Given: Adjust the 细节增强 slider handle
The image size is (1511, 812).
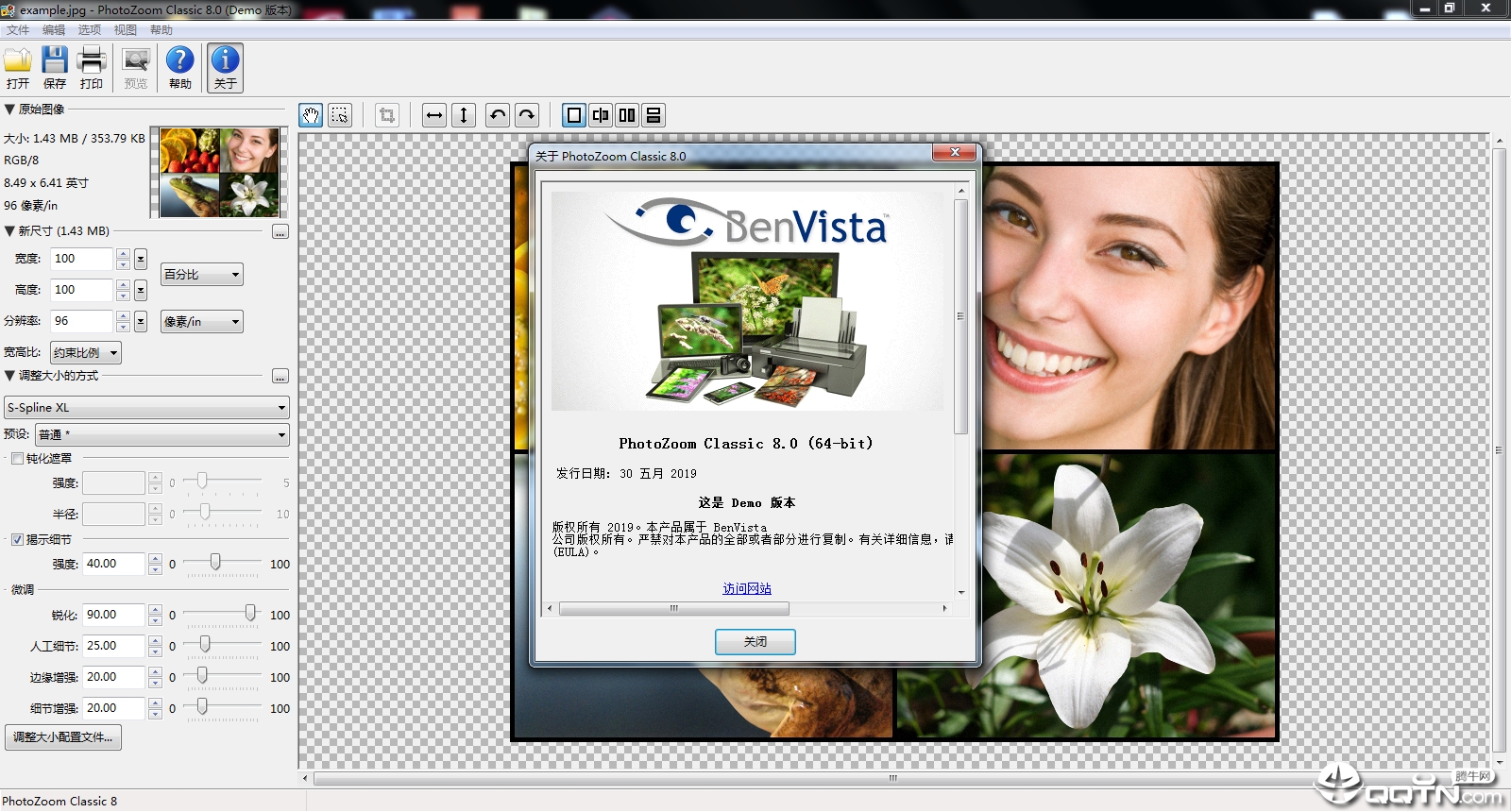Looking at the screenshot, I should coord(201,707).
